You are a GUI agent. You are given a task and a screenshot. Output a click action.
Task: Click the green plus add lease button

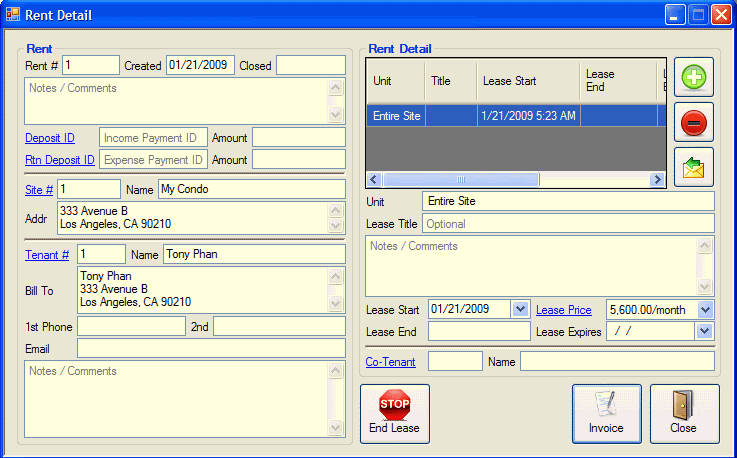click(x=694, y=77)
